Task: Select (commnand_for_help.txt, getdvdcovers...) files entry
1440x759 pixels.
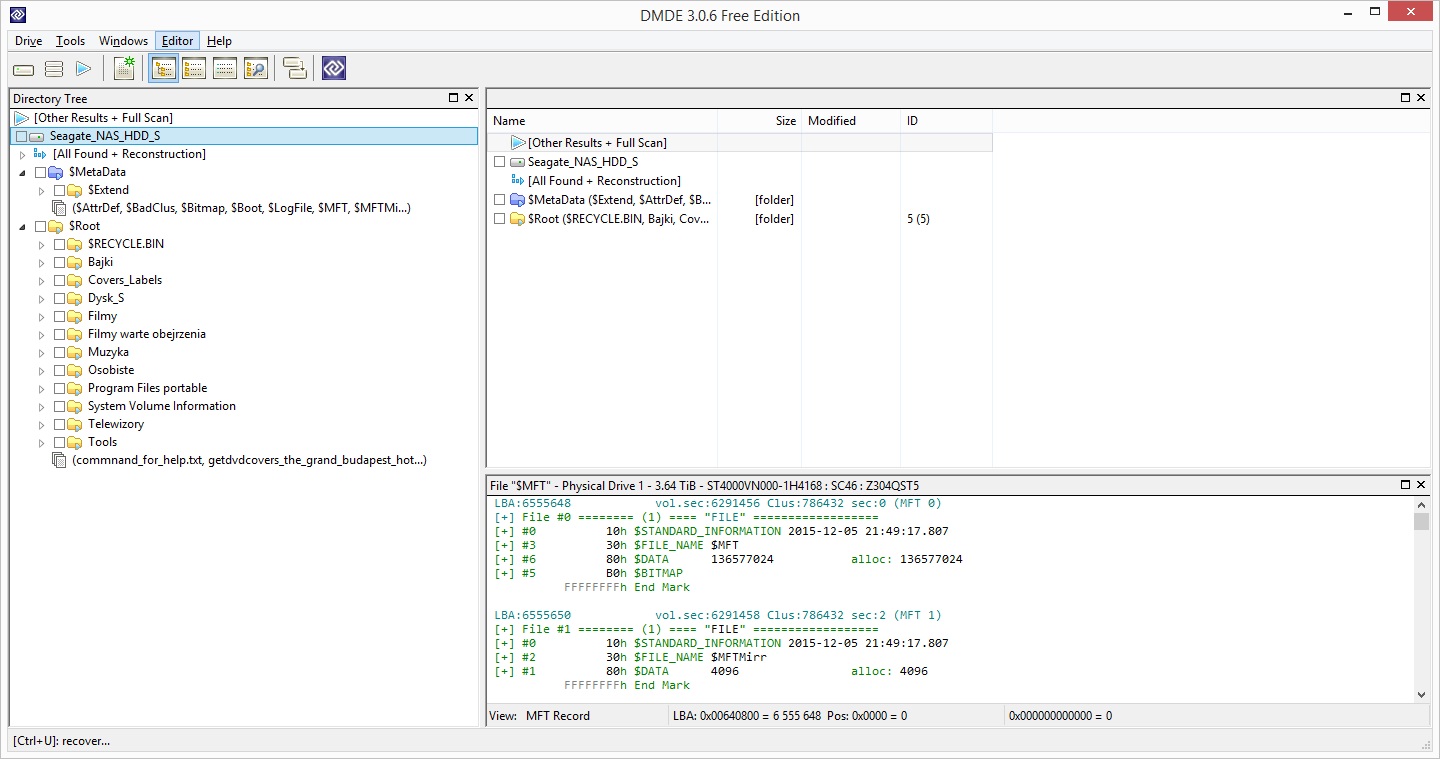Action: tap(249, 460)
